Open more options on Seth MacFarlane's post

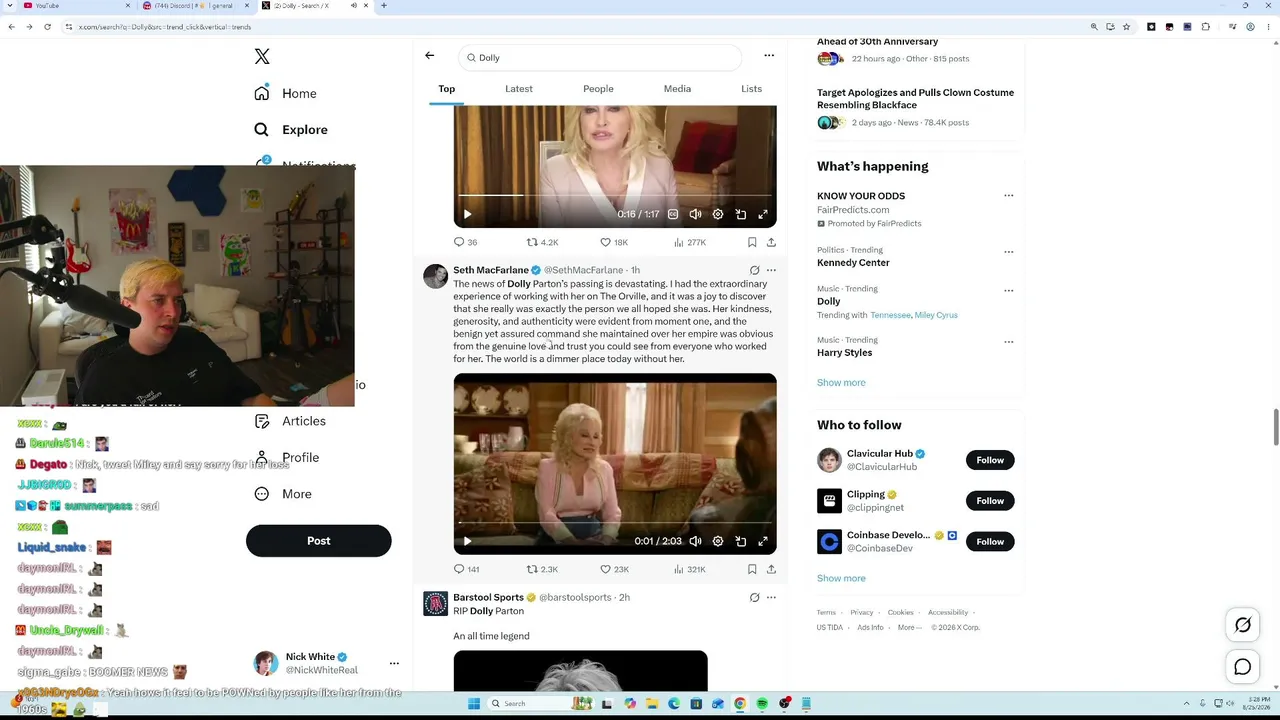771,270
